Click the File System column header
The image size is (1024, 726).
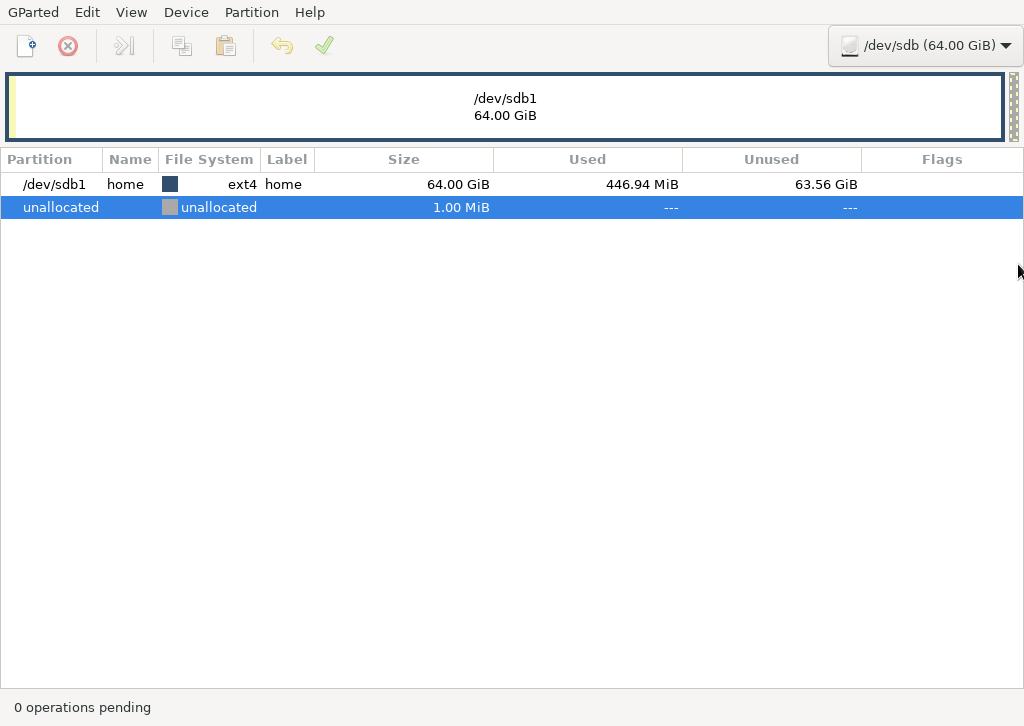[x=209, y=160]
